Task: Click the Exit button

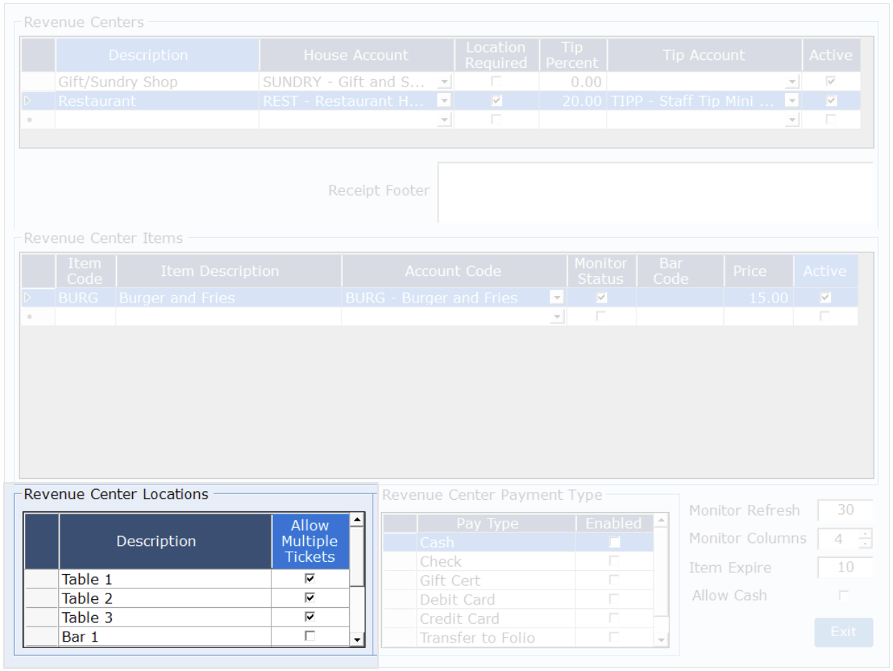Action: (x=843, y=632)
